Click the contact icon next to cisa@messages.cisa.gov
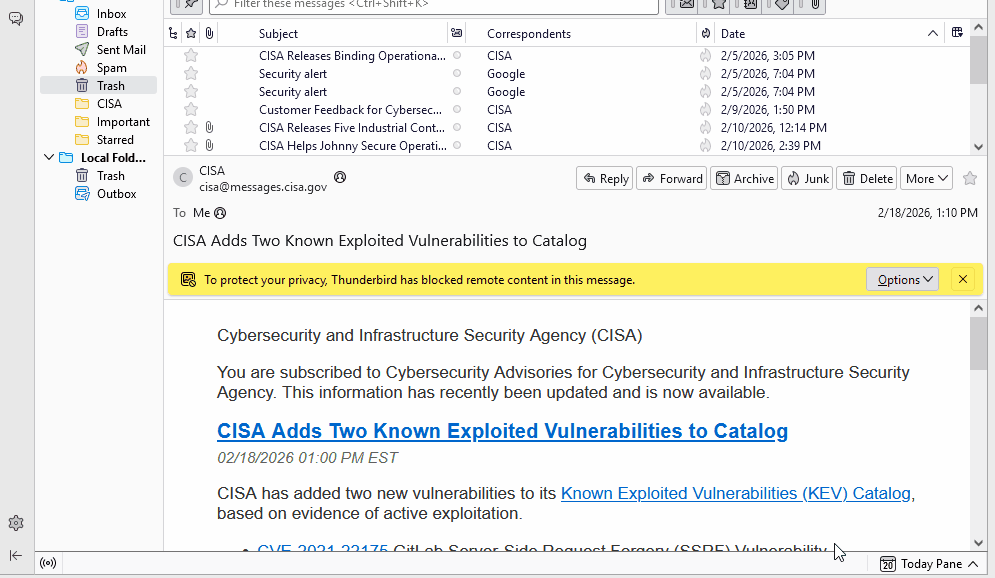 340,177
